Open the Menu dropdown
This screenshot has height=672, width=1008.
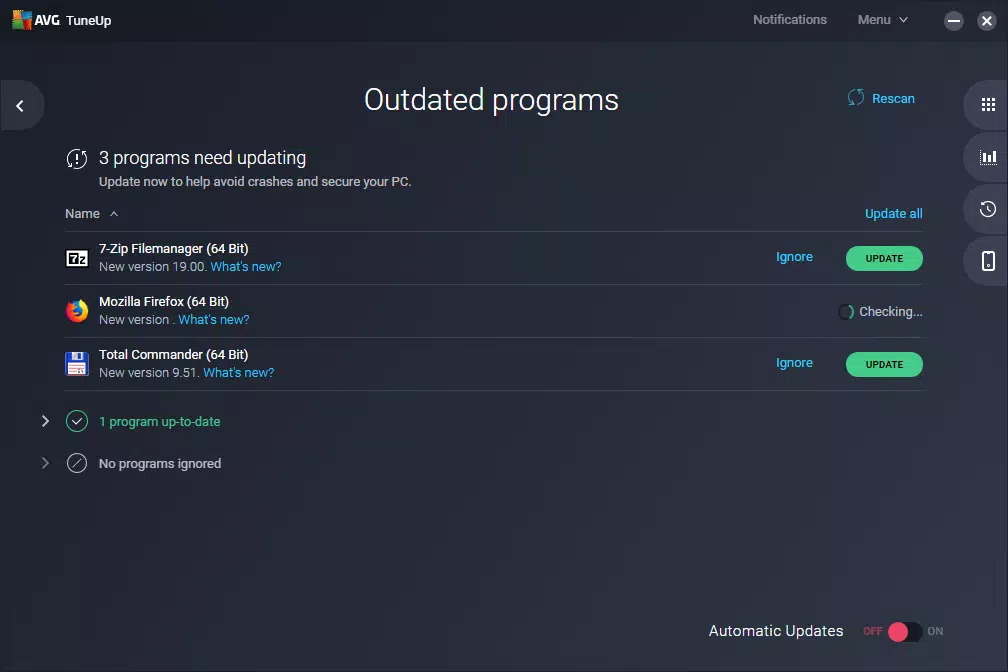pos(883,20)
